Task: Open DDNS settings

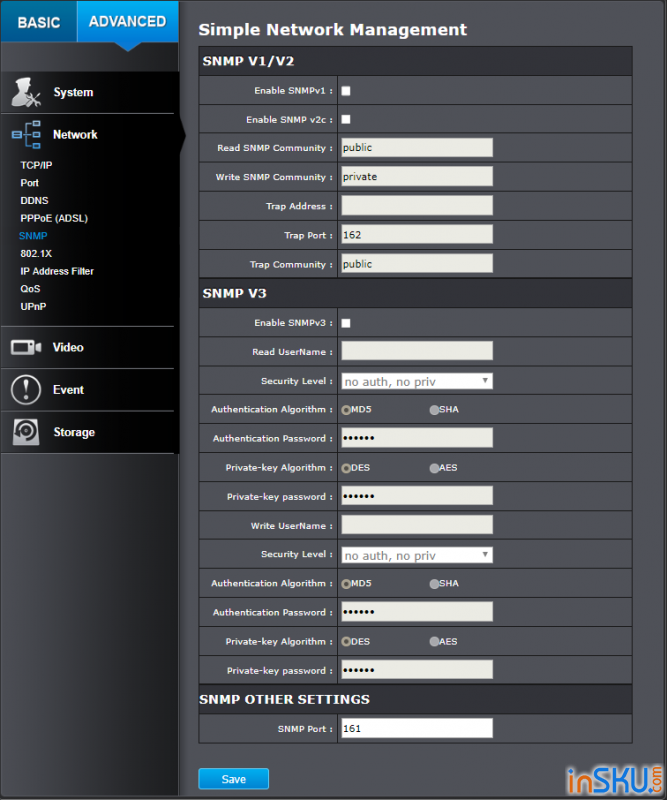Action: pos(34,201)
